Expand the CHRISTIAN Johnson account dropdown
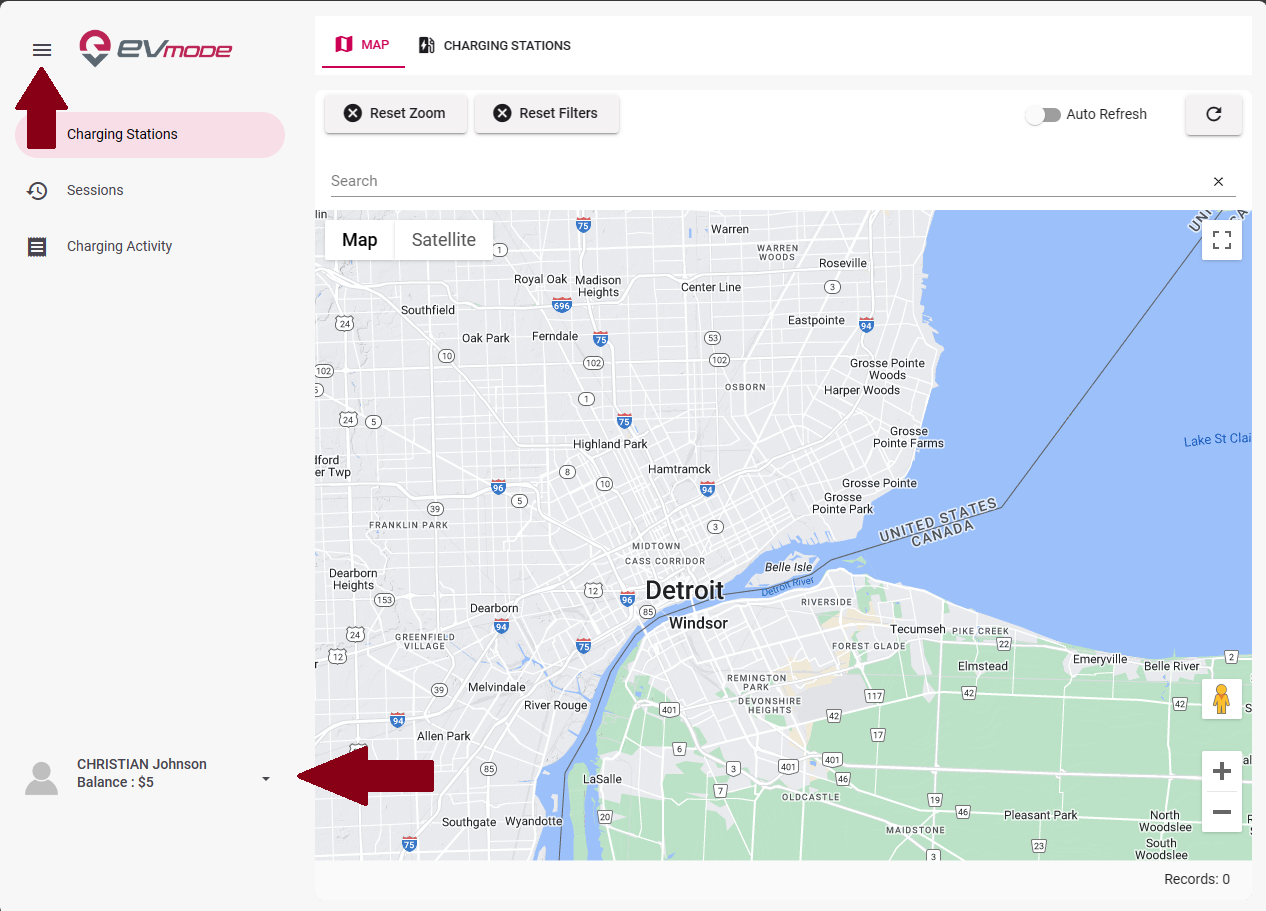Viewport: 1266px width, 911px height. pos(266,779)
